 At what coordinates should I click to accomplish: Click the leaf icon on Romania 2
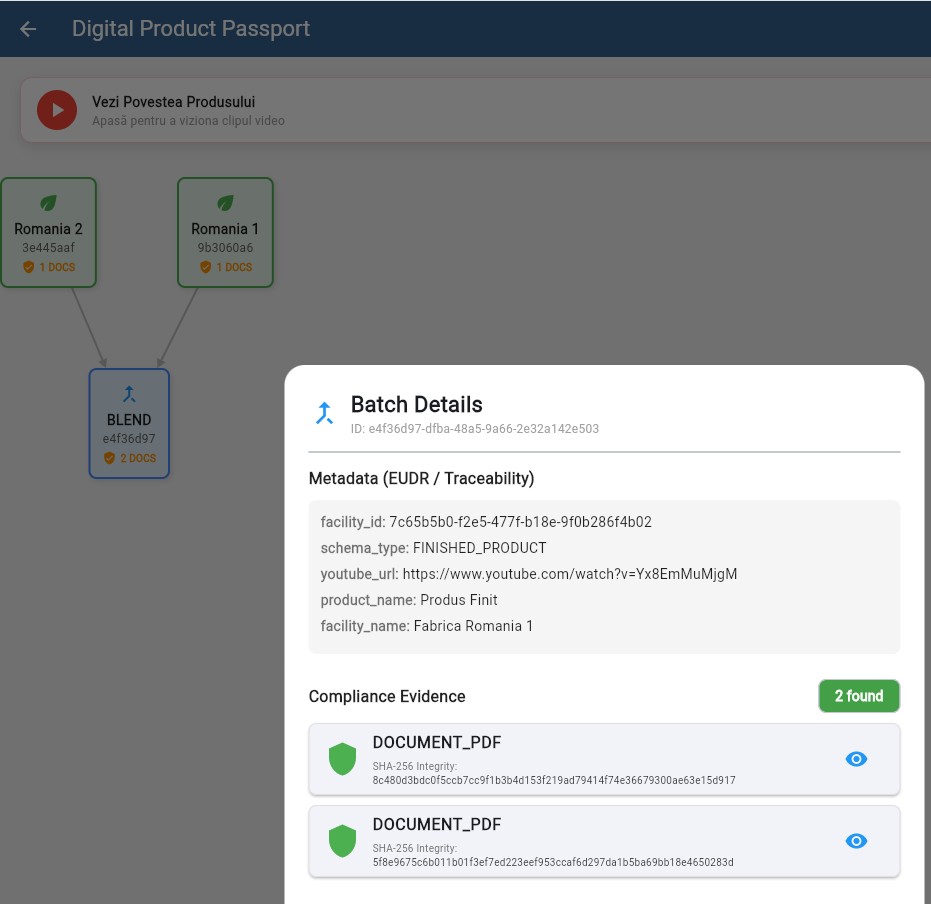pos(48,203)
